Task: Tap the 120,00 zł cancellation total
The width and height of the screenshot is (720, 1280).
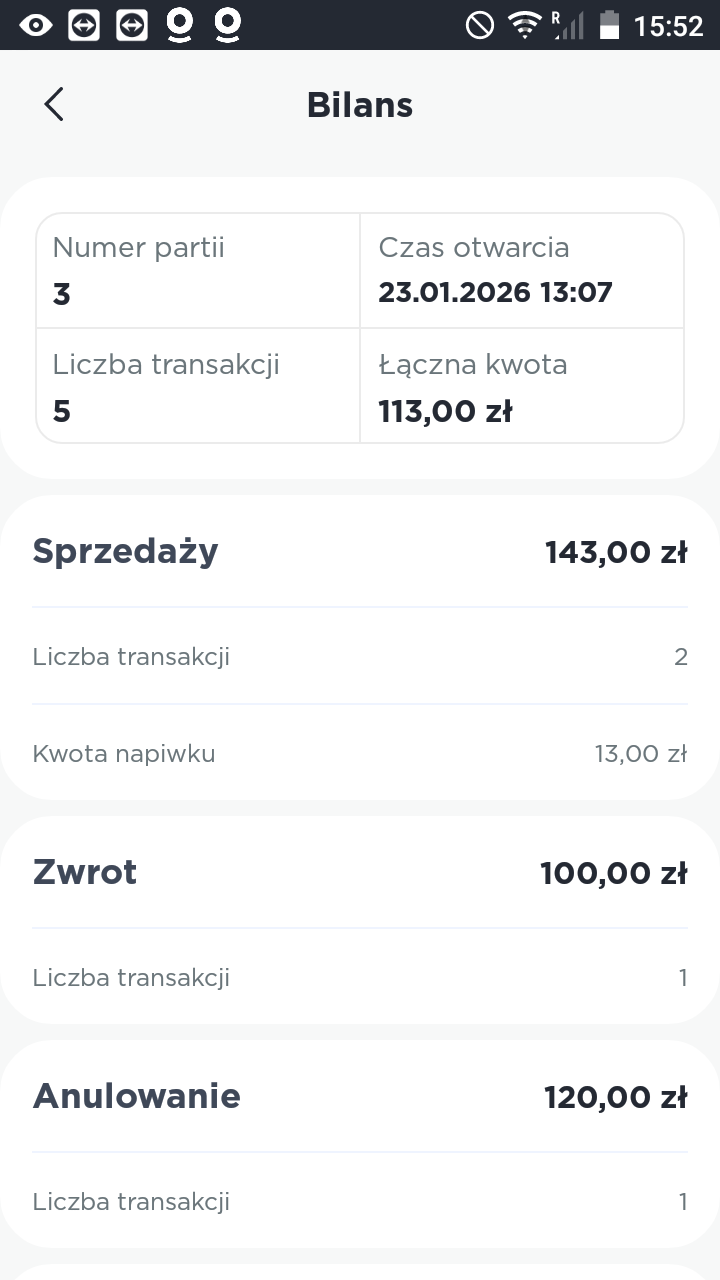Action: 616,1097
